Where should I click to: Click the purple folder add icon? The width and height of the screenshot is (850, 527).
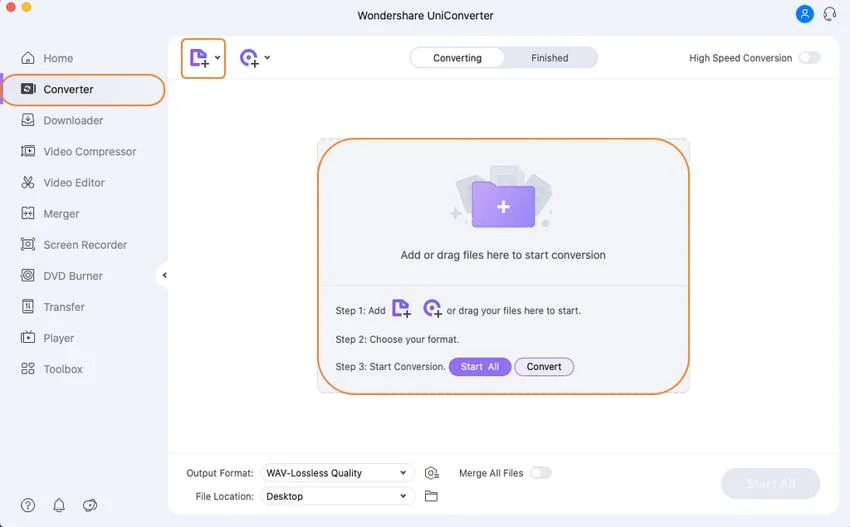pos(503,206)
